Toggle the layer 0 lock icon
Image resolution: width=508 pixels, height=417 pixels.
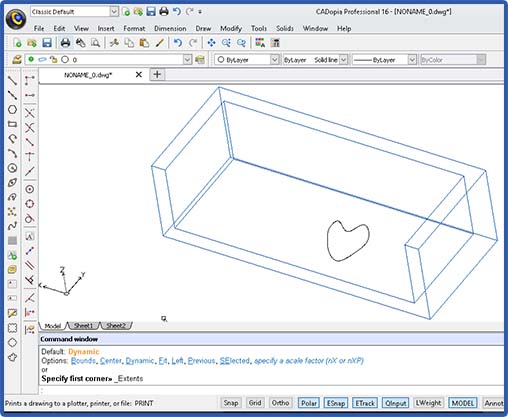coord(53,60)
